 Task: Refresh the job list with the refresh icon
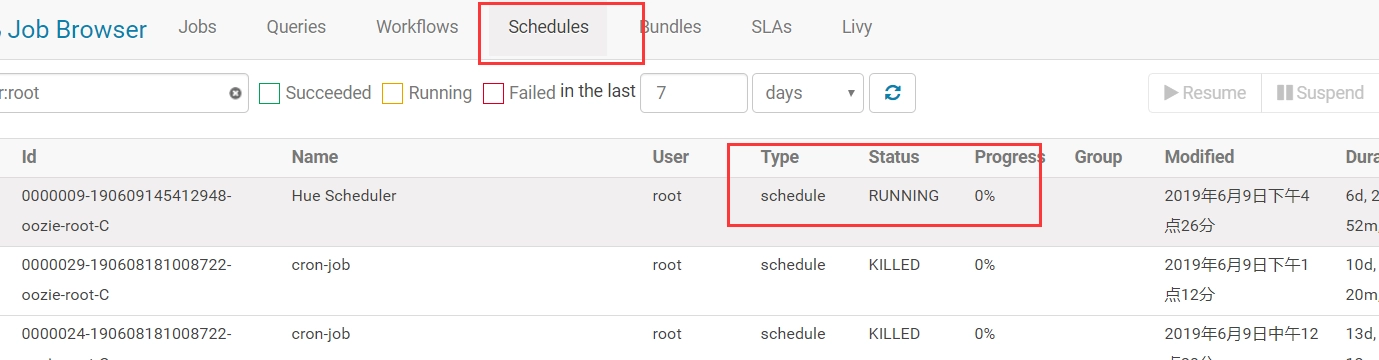[893, 93]
